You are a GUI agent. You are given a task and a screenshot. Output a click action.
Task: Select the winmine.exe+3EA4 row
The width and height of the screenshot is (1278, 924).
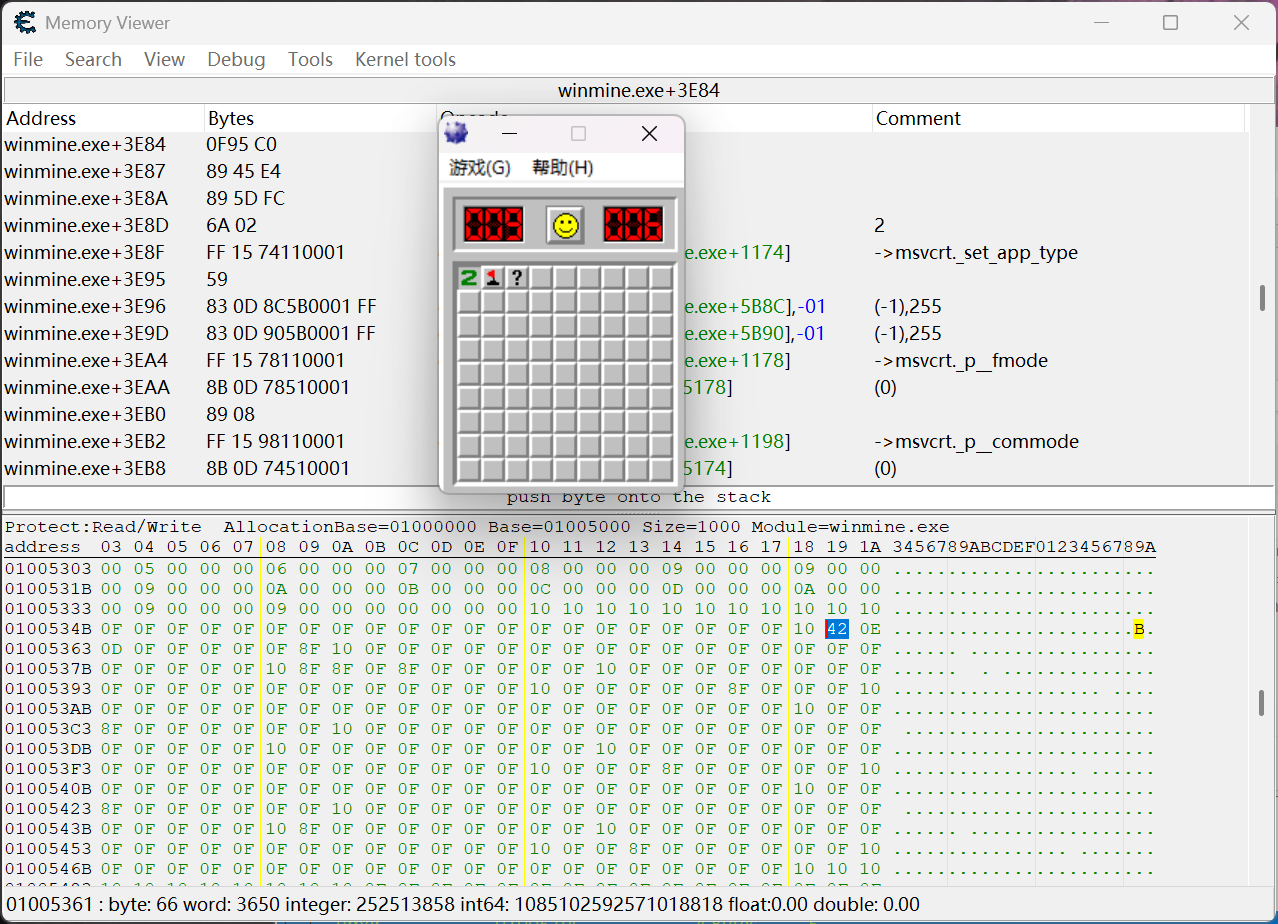625,360
